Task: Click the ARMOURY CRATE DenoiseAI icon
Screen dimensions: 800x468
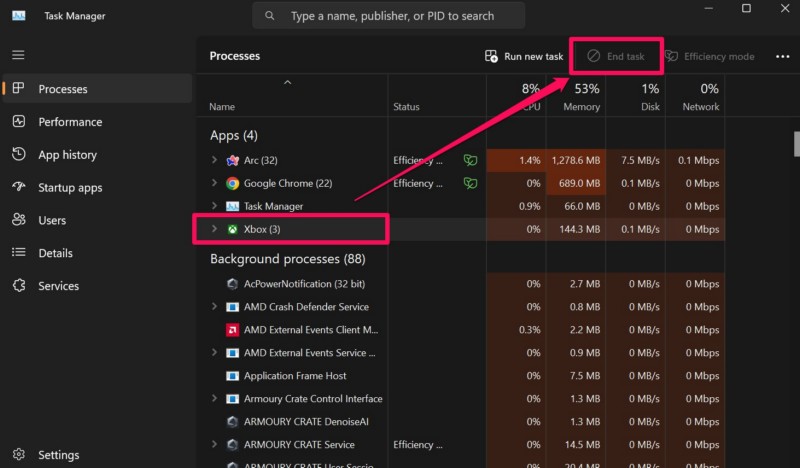Action: coord(233,422)
